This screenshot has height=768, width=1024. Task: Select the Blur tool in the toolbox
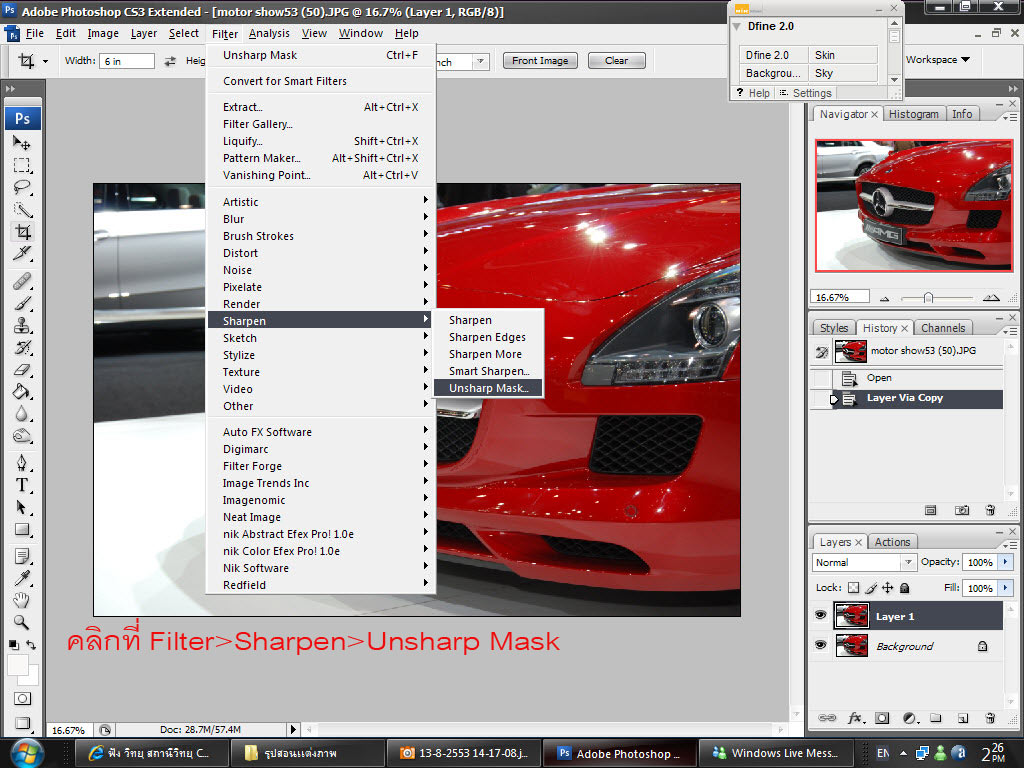(x=22, y=414)
